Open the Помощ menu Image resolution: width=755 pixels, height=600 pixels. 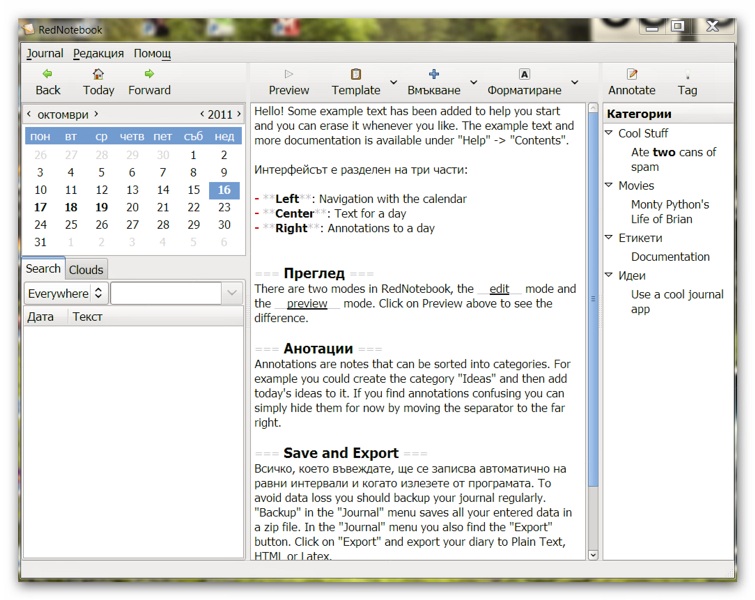[x=152, y=53]
